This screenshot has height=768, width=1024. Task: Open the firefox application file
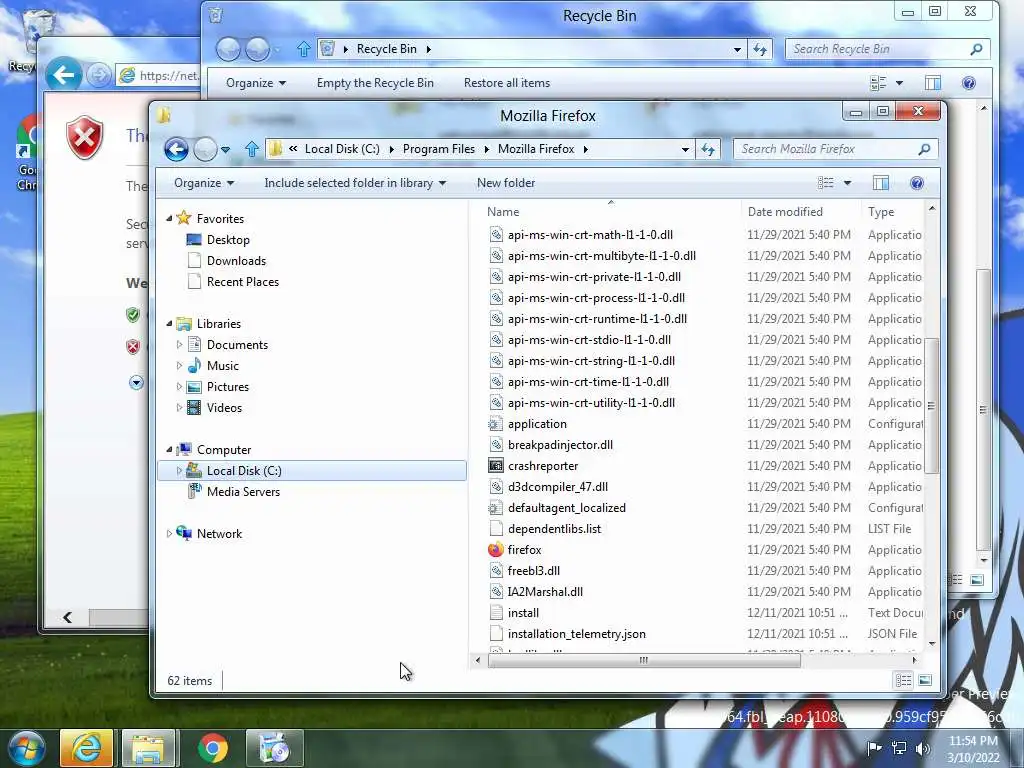[x=524, y=550]
